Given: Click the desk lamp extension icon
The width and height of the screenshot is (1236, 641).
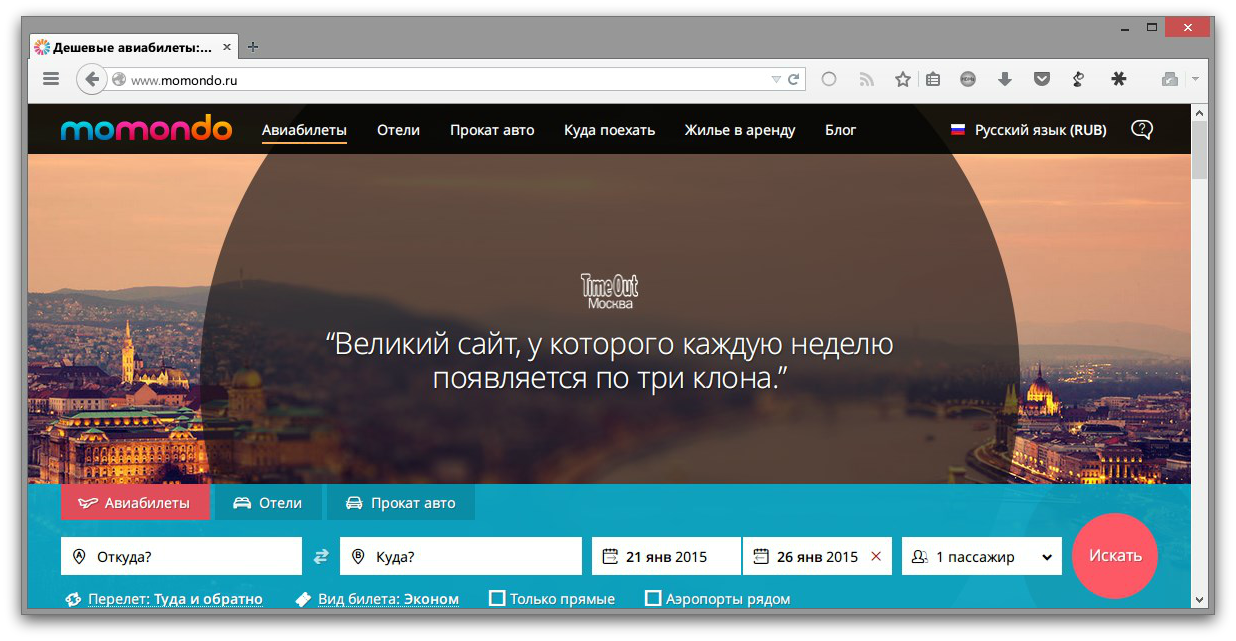Looking at the screenshot, I should point(1078,79).
